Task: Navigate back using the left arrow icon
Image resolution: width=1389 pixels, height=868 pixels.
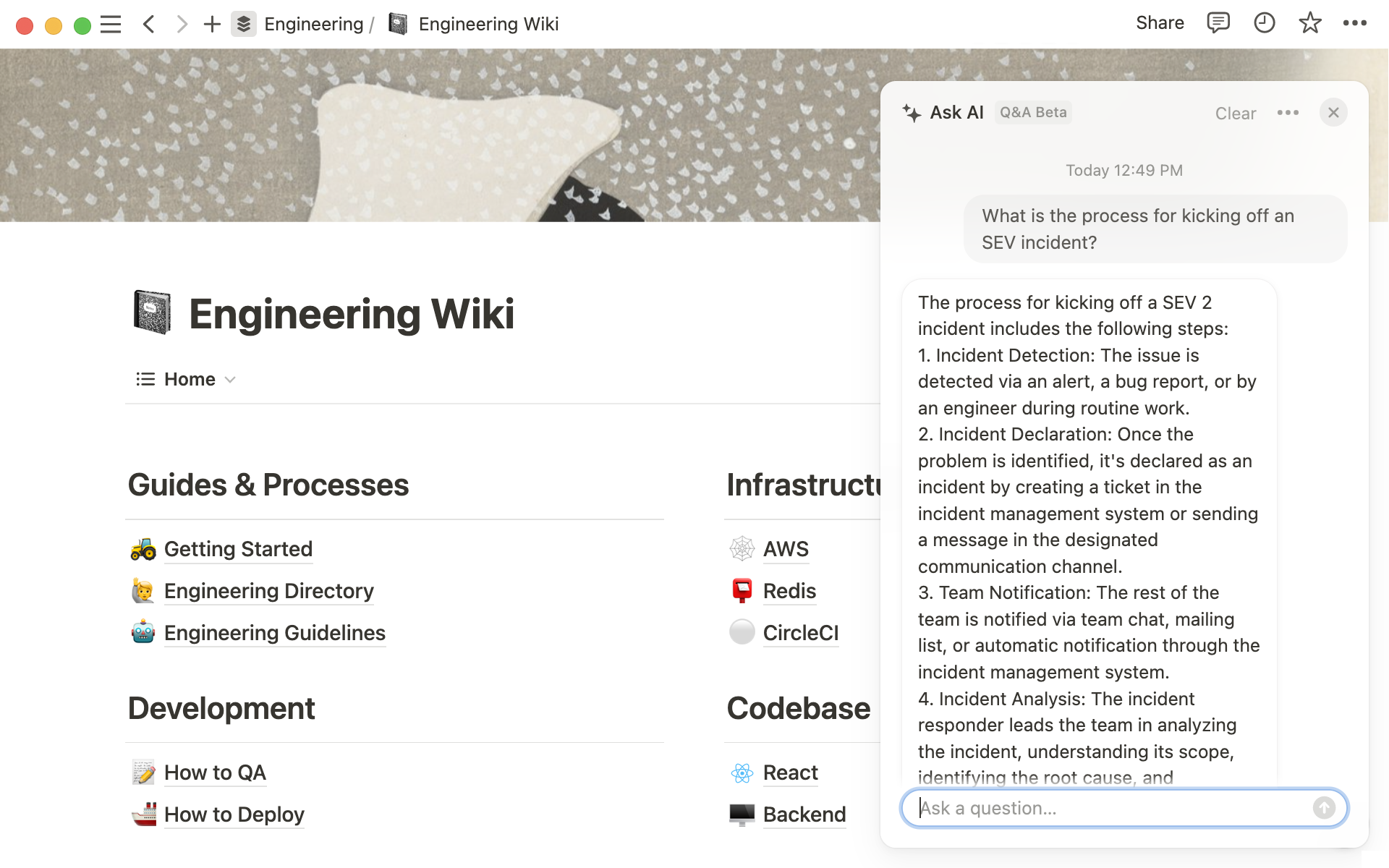Action: click(x=148, y=24)
